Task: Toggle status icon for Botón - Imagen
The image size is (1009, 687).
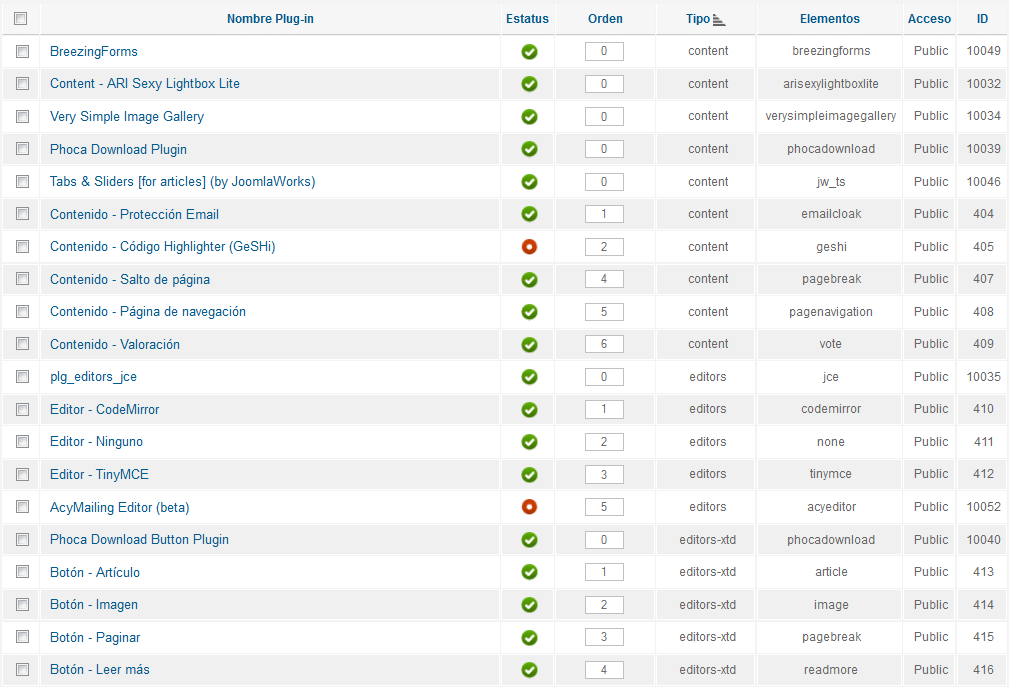Action: (x=529, y=604)
